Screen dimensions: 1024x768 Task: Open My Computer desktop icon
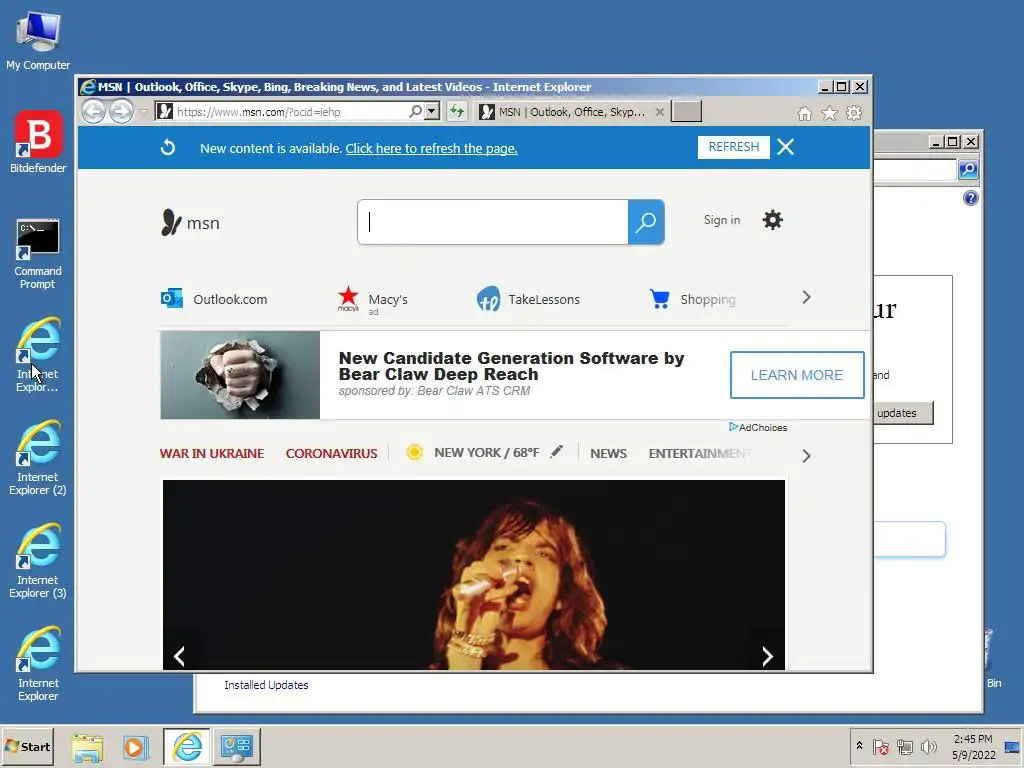[38, 41]
